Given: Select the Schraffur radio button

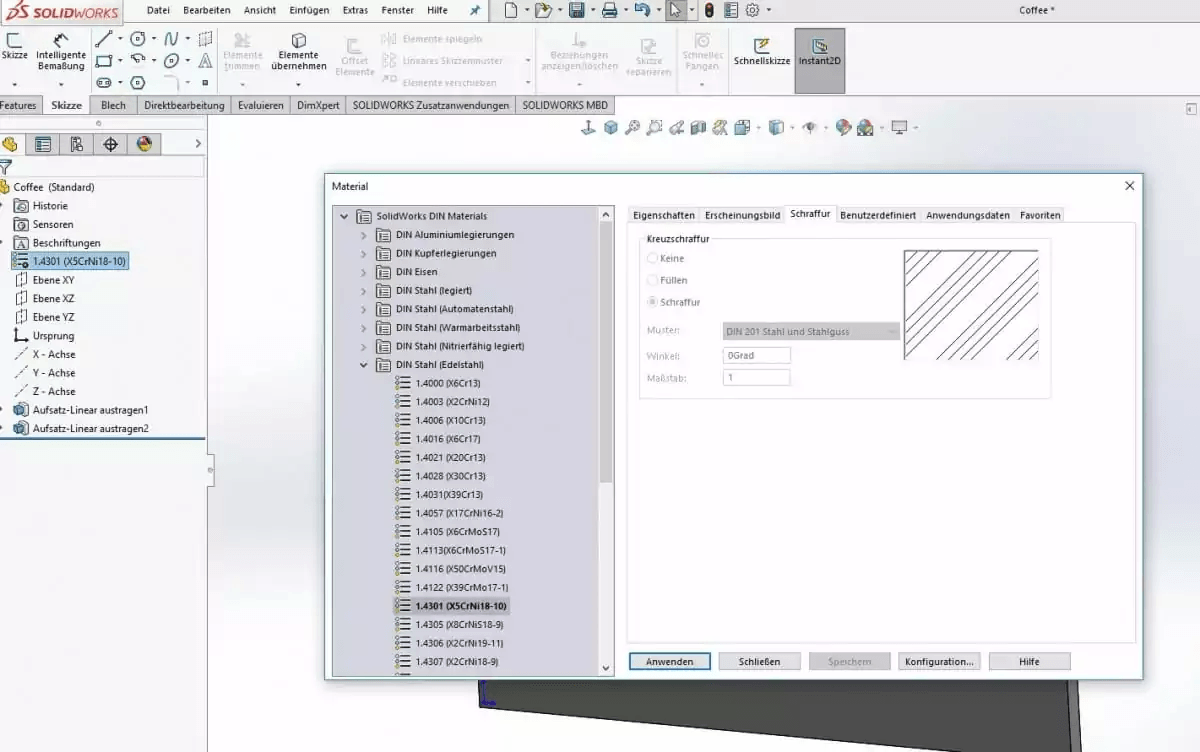Looking at the screenshot, I should tap(651, 302).
